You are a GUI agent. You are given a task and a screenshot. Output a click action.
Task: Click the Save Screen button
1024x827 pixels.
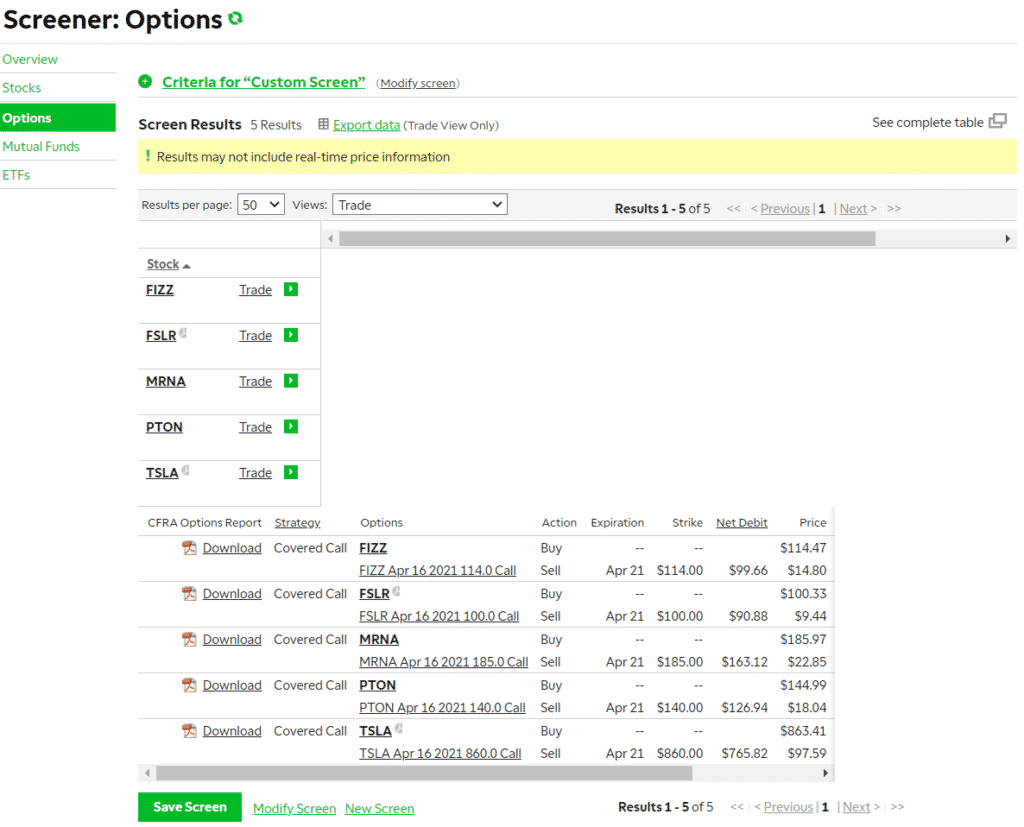[189, 806]
